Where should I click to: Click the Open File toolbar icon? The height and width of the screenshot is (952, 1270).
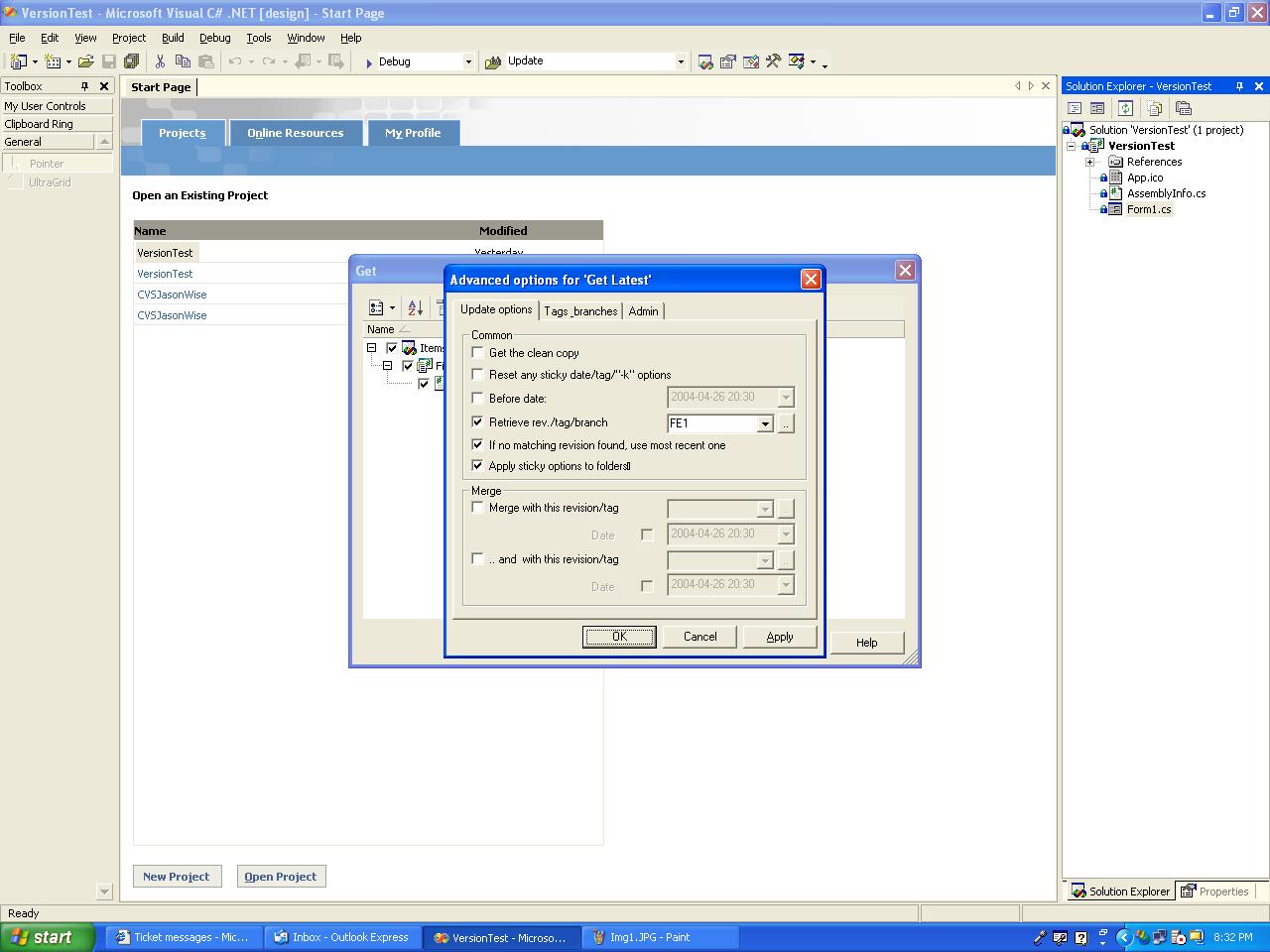click(86, 61)
